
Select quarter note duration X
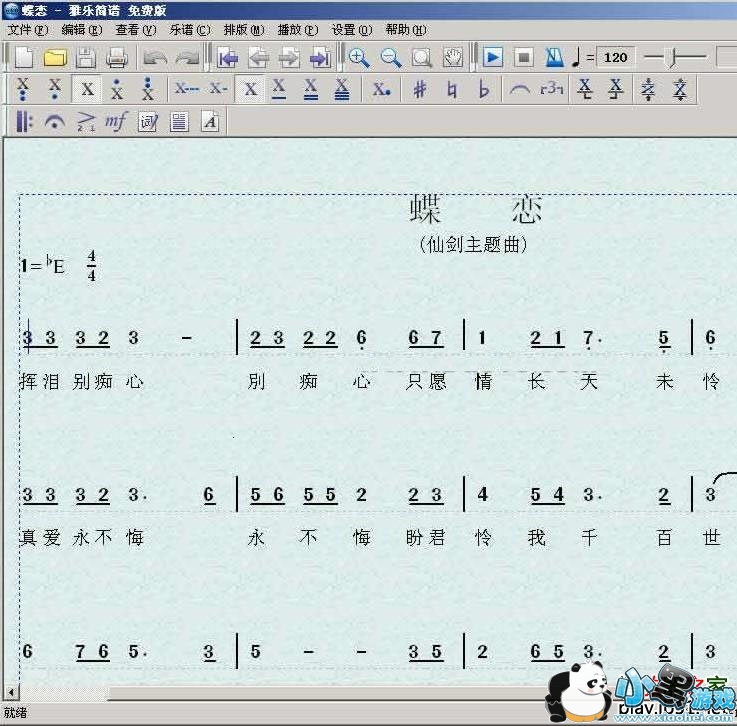(251, 89)
